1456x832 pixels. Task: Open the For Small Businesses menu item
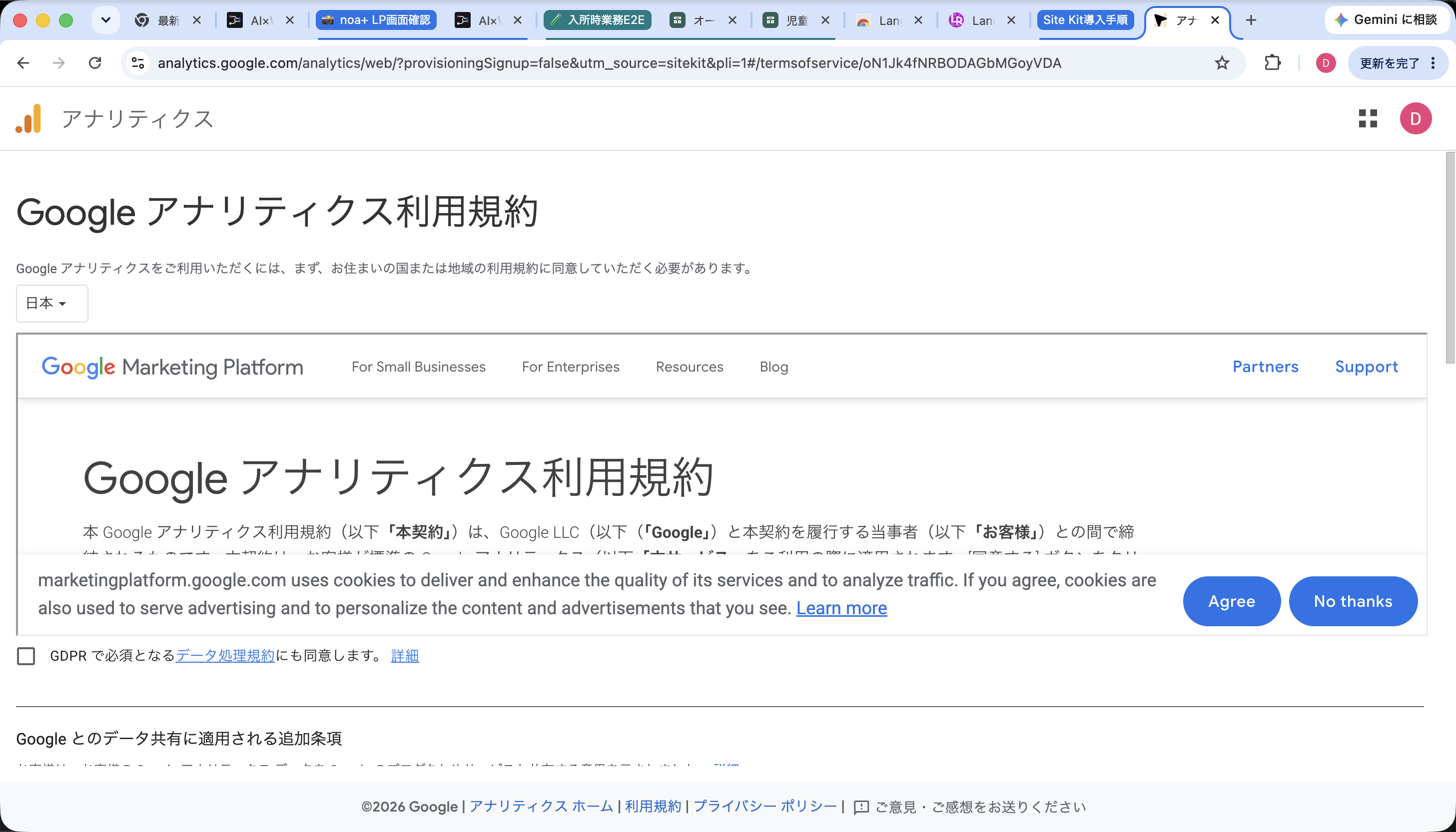[418, 367]
